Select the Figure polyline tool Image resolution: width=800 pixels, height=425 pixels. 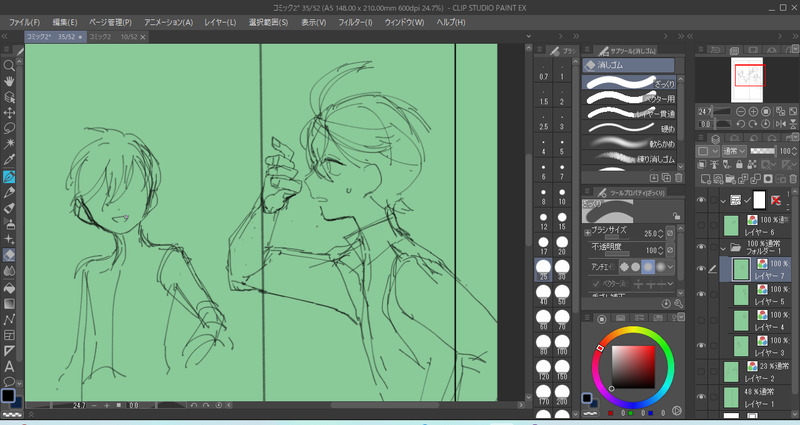[x=9, y=319]
